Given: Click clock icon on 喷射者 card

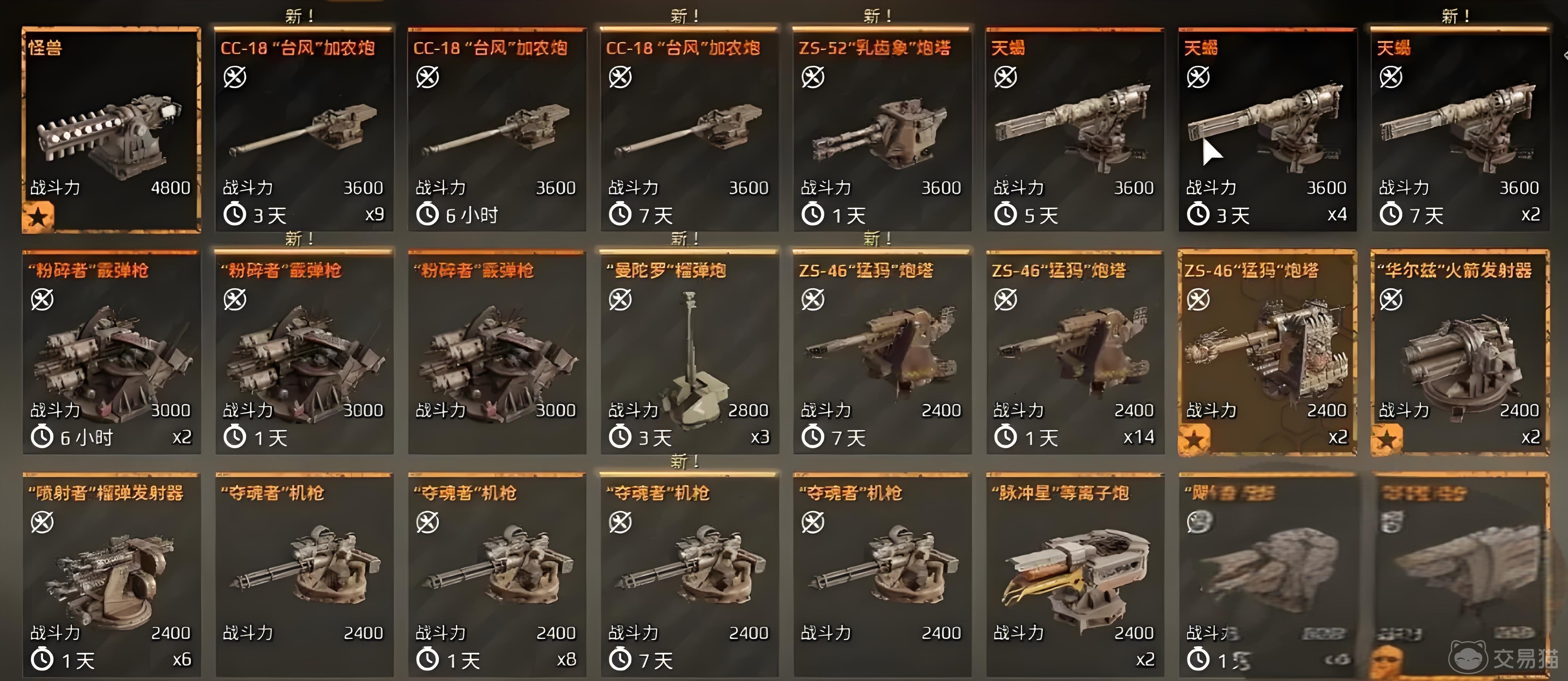Looking at the screenshot, I should pyautogui.click(x=42, y=660).
